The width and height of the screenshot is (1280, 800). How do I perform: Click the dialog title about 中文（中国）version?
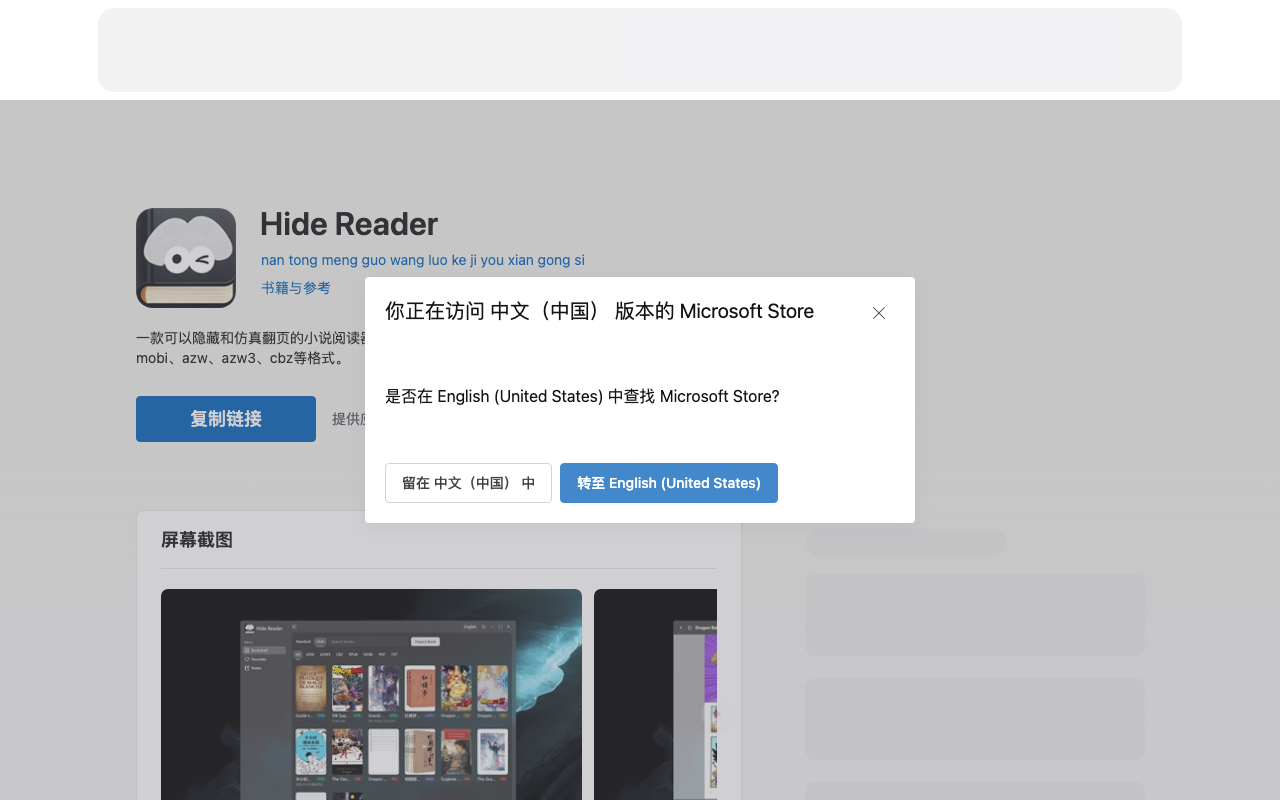click(x=599, y=311)
